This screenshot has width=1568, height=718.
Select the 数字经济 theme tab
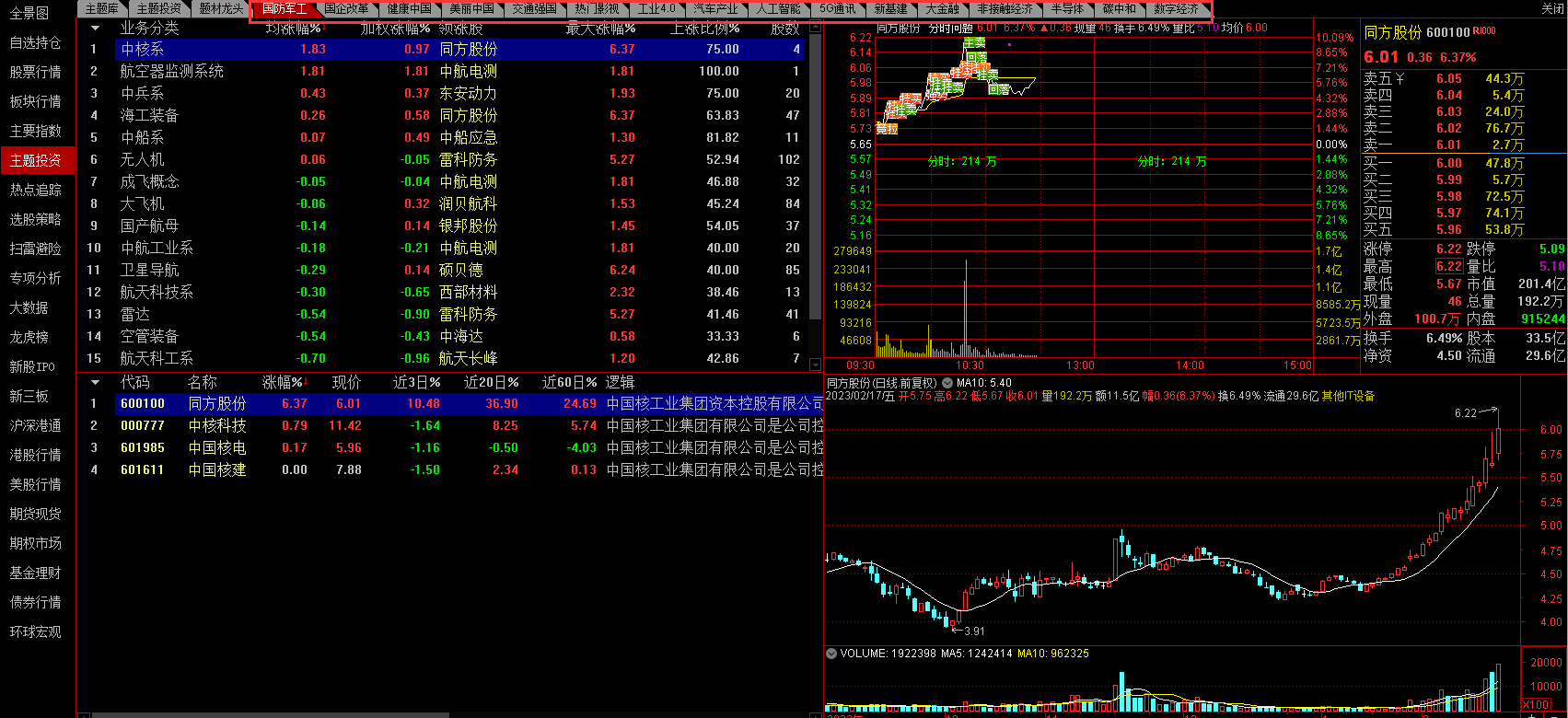(x=1176, y=8)
